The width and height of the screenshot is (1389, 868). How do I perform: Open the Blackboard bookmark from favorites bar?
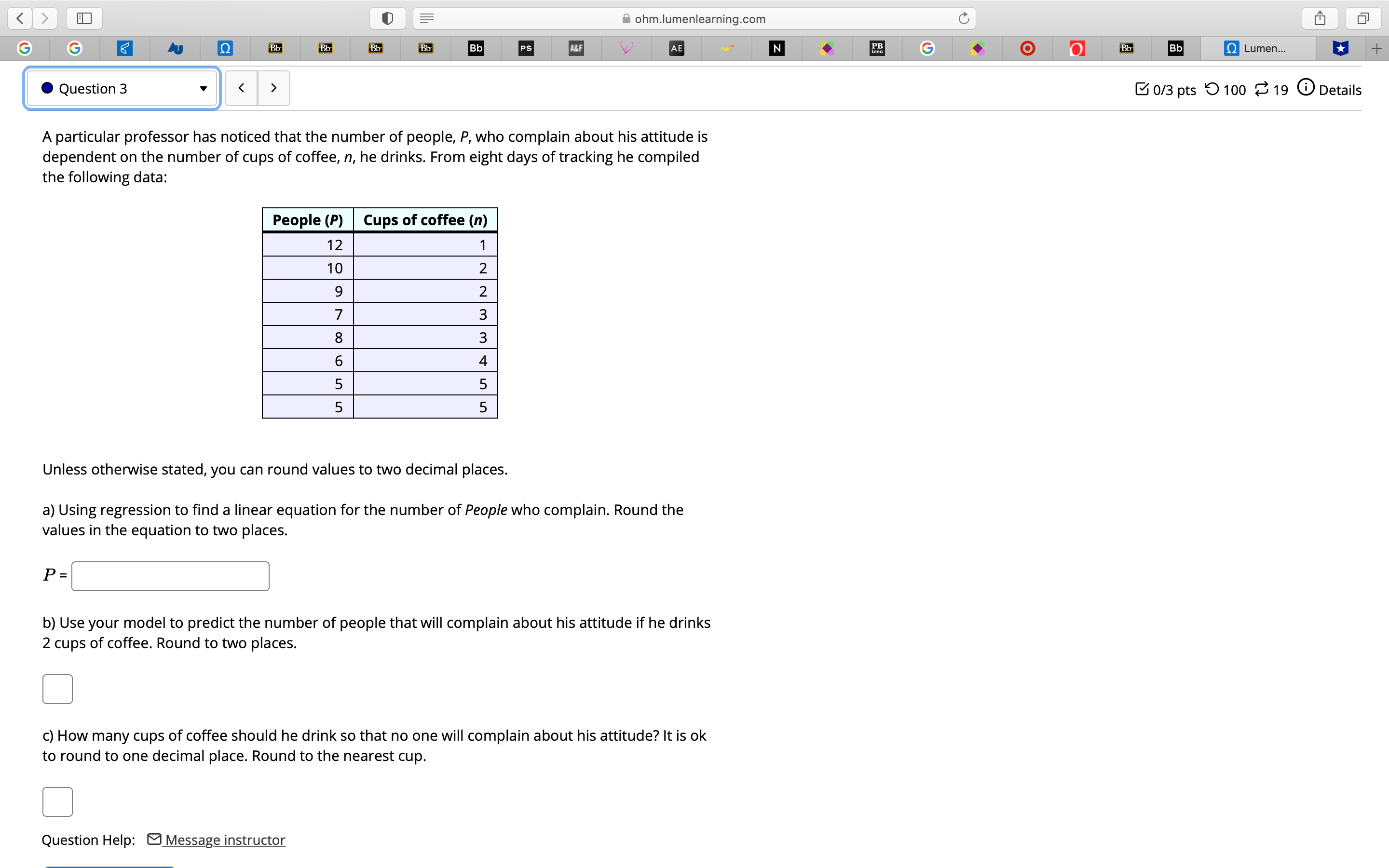(275, 48)
